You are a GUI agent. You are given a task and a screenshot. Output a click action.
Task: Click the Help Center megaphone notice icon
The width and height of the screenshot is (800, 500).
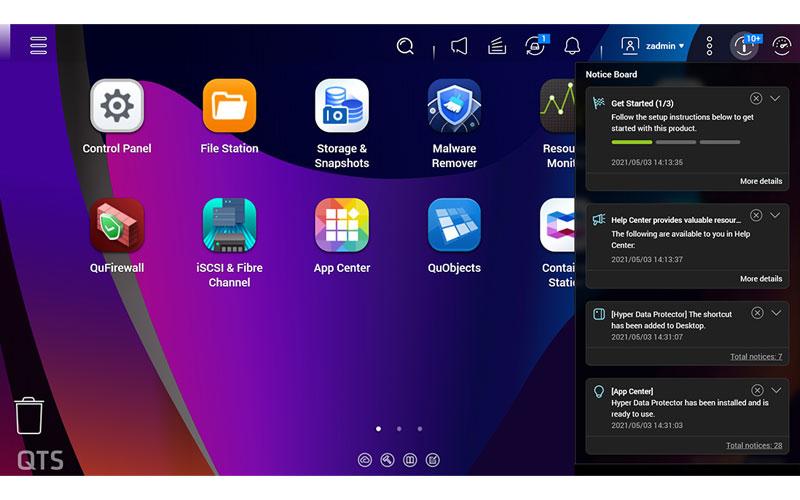point(598,219)
